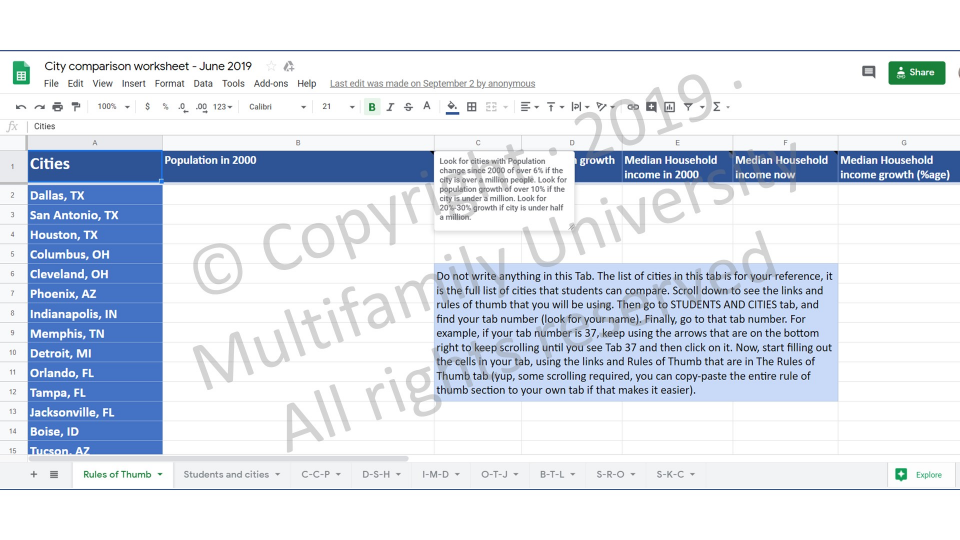
Task: Click the insert chart icon
Action: click(x=670, y=107)
